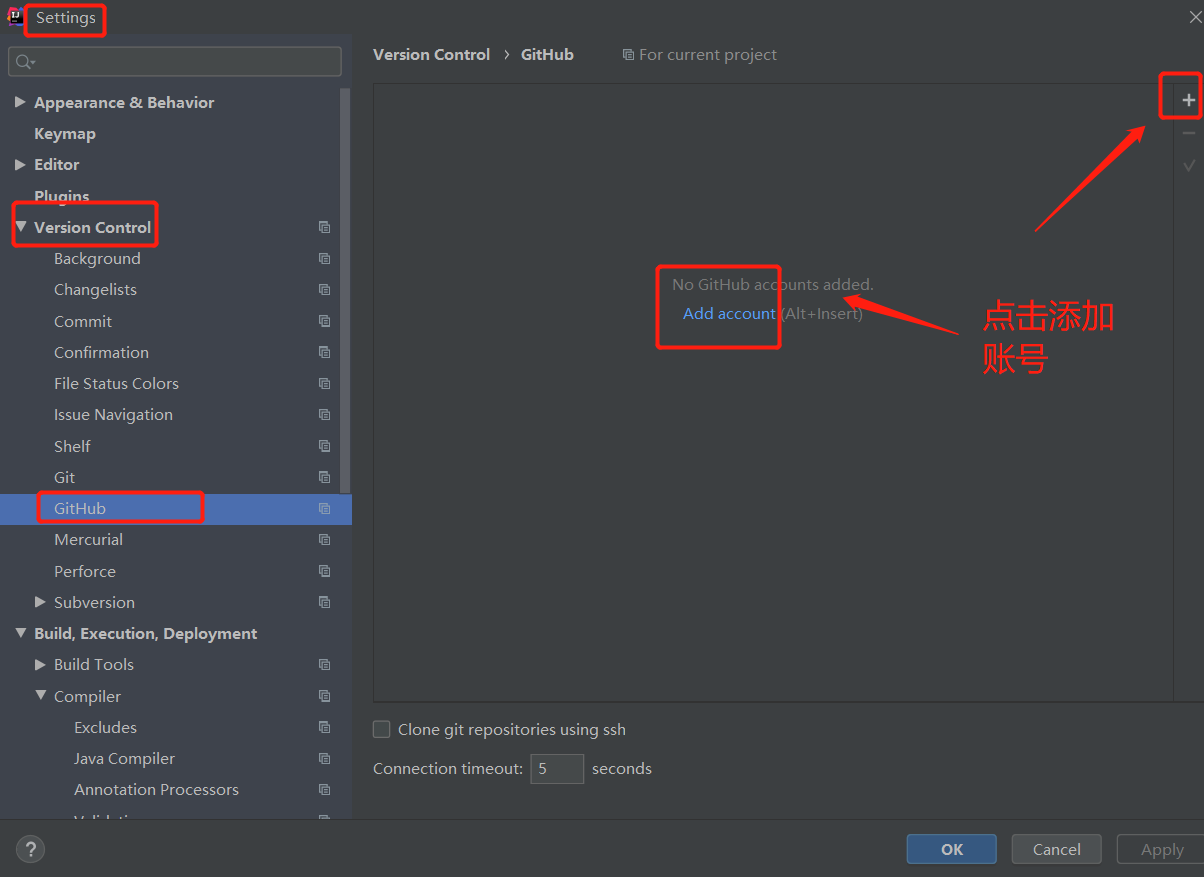Click project-level icon beside Confirmation
Screen dimensions: 1204x877
324,352
